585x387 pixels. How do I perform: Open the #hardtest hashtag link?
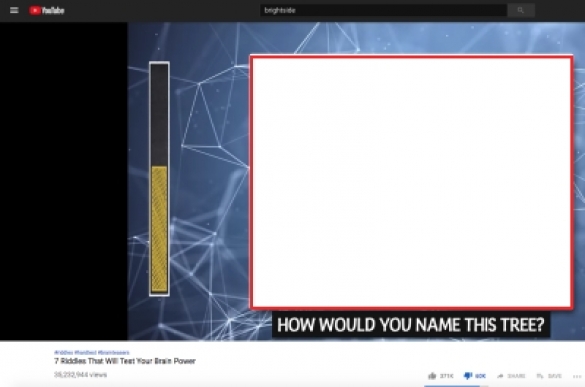(85, 352)
